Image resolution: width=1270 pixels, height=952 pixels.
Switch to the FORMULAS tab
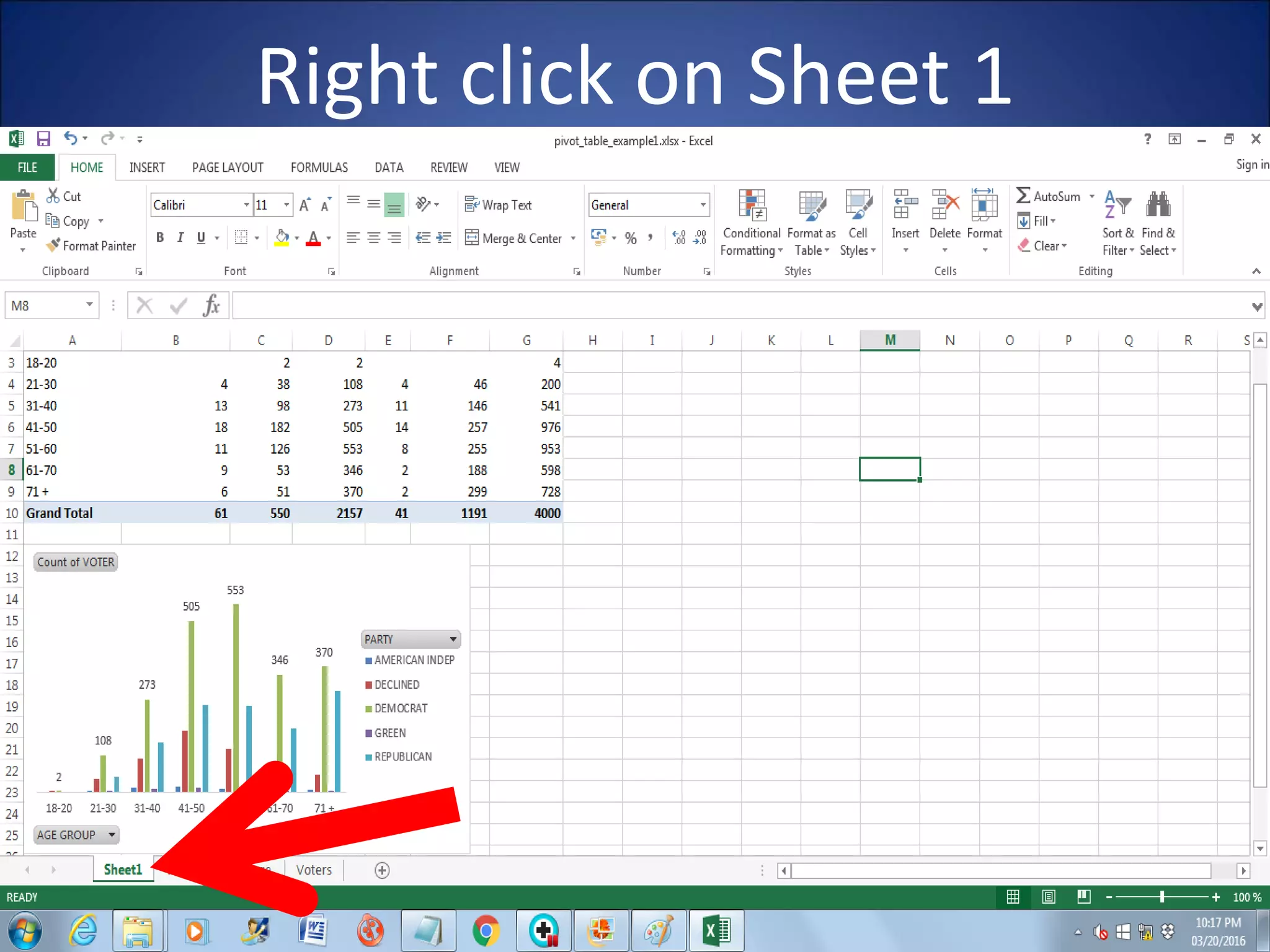[x=319, y=167]
